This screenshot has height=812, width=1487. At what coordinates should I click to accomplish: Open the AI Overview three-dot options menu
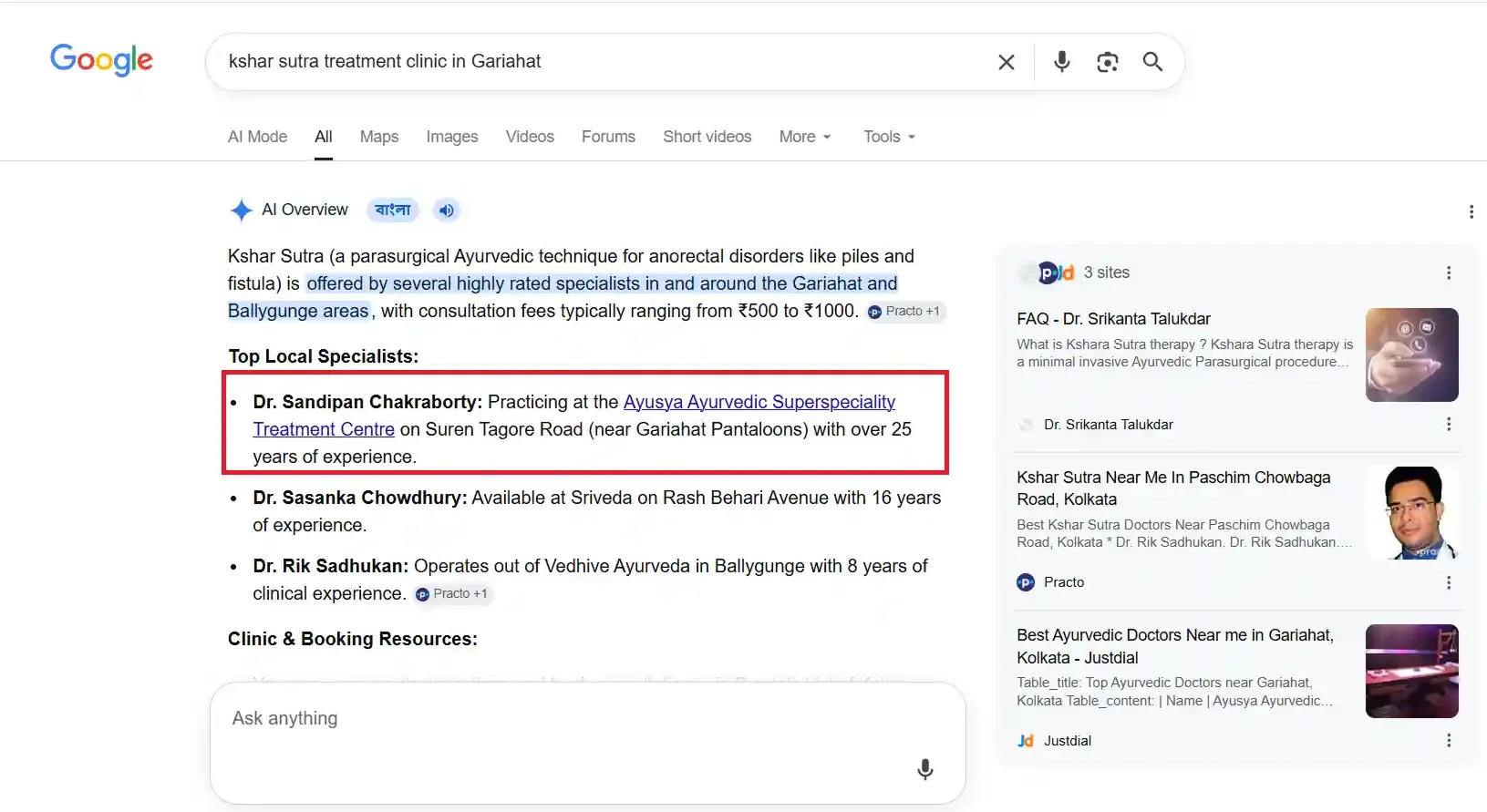pos(1472,211)
